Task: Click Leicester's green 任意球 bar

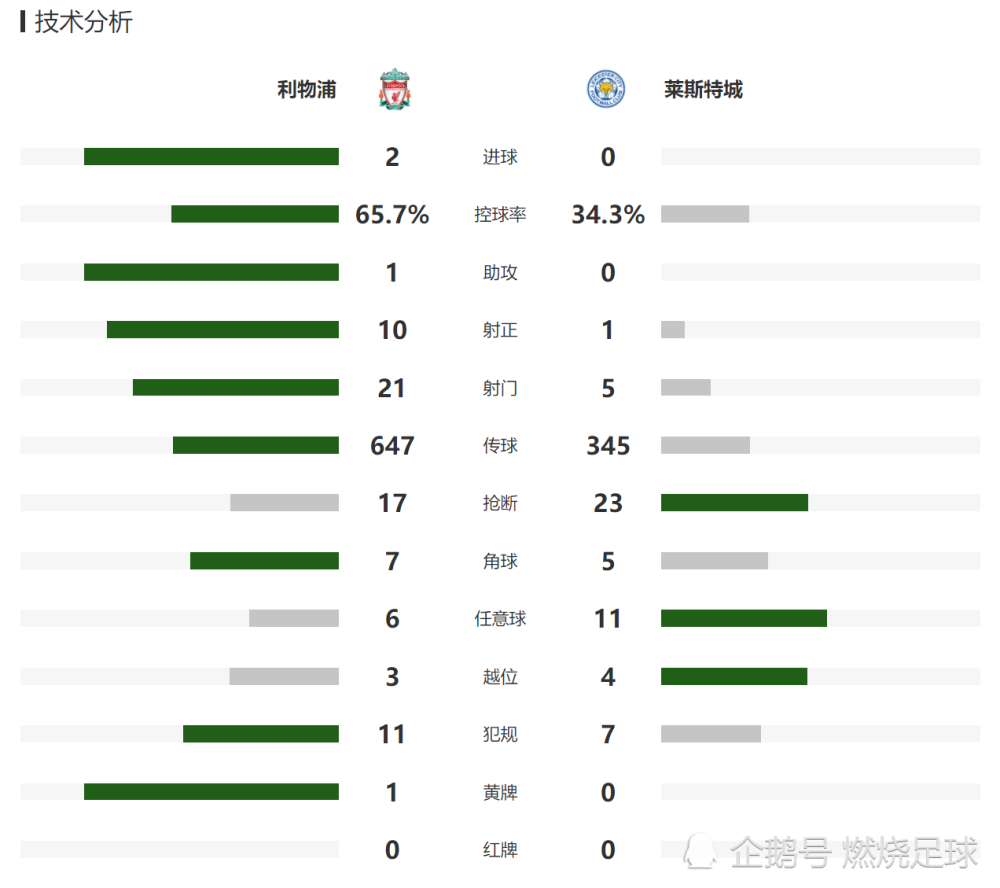Action: coord(744,618)
